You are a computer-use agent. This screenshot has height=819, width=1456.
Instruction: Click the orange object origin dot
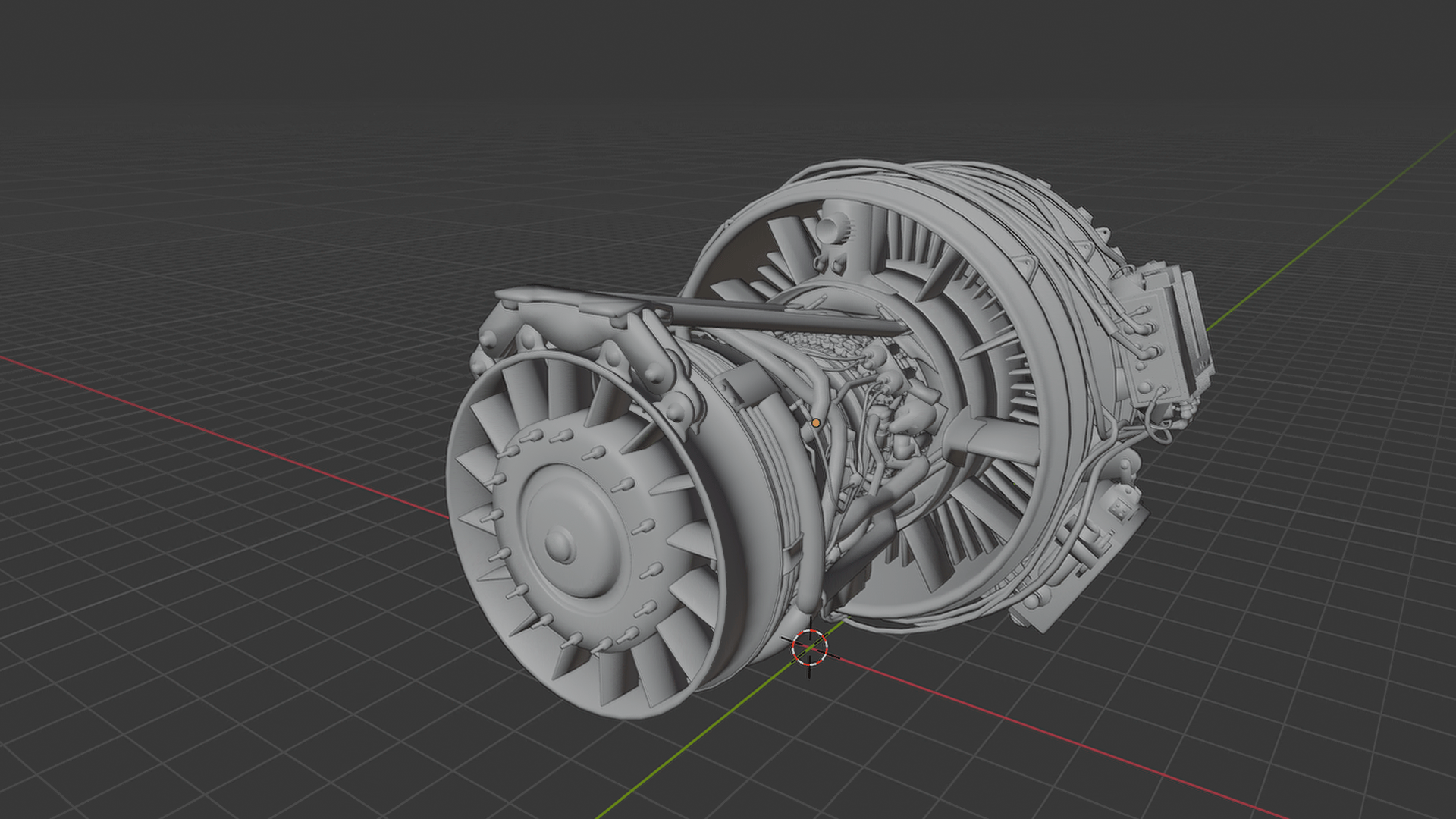coord(816,422)
